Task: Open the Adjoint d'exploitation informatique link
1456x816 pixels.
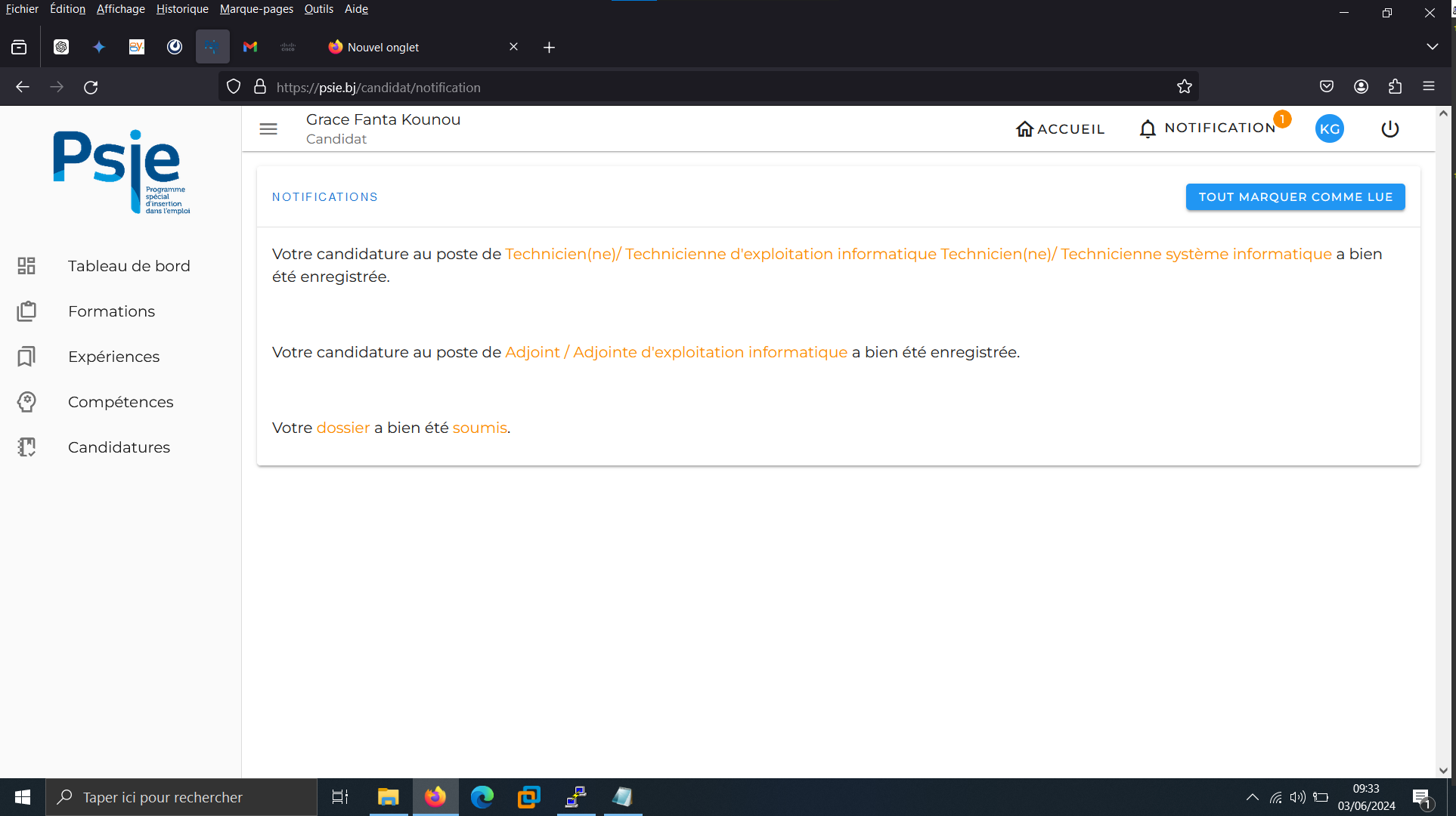Action: point(676,352)
